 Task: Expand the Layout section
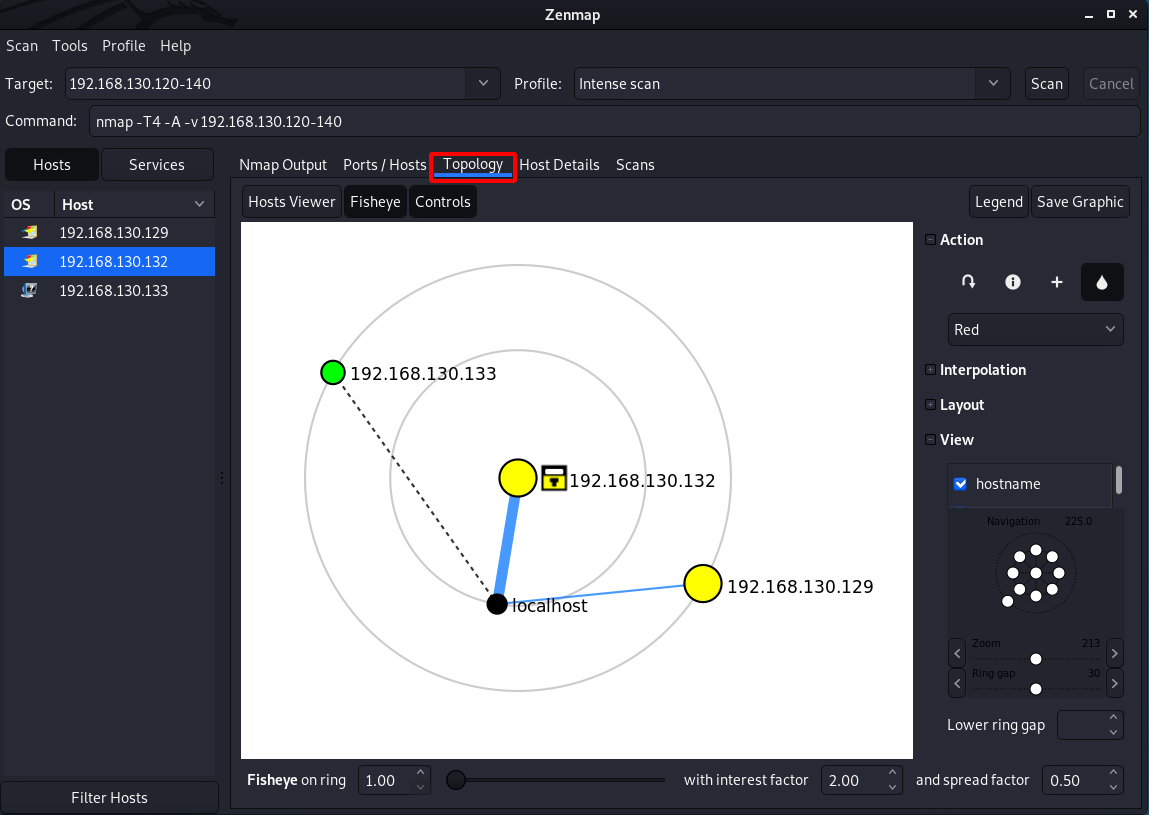[930, 405]
